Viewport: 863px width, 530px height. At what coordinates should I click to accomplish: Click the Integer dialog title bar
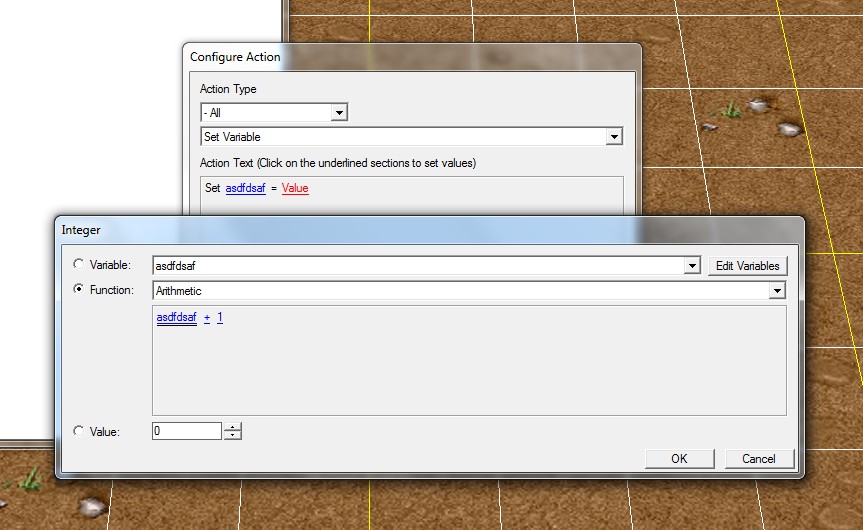pos(429,230)
